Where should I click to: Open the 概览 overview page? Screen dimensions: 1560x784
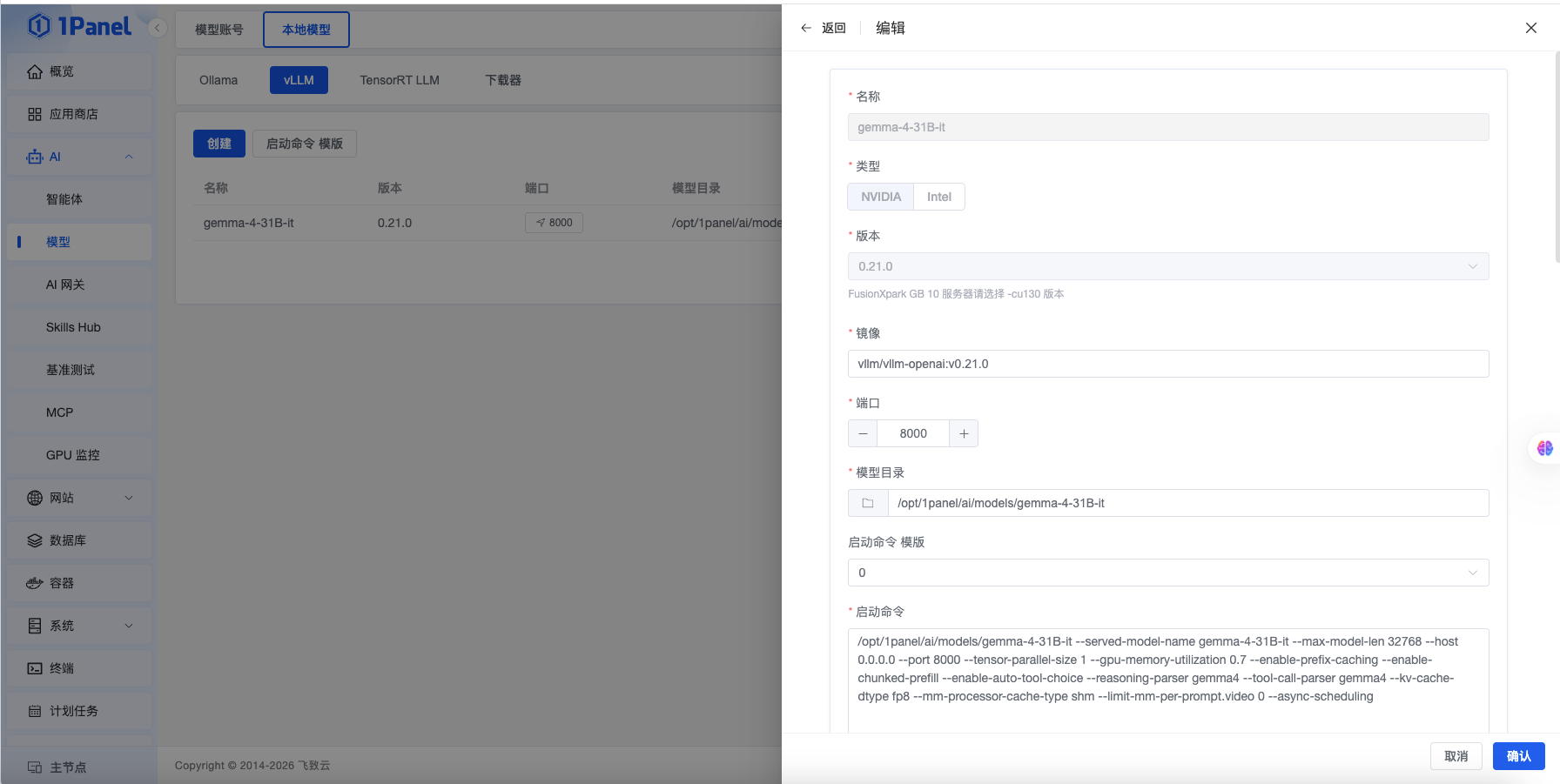pyautogui.click(x=79, y=71)
